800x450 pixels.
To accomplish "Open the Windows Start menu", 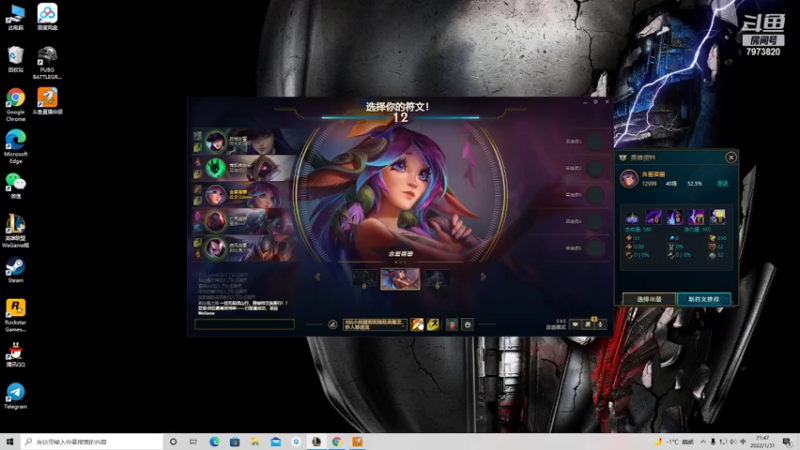I will (10, 442).
